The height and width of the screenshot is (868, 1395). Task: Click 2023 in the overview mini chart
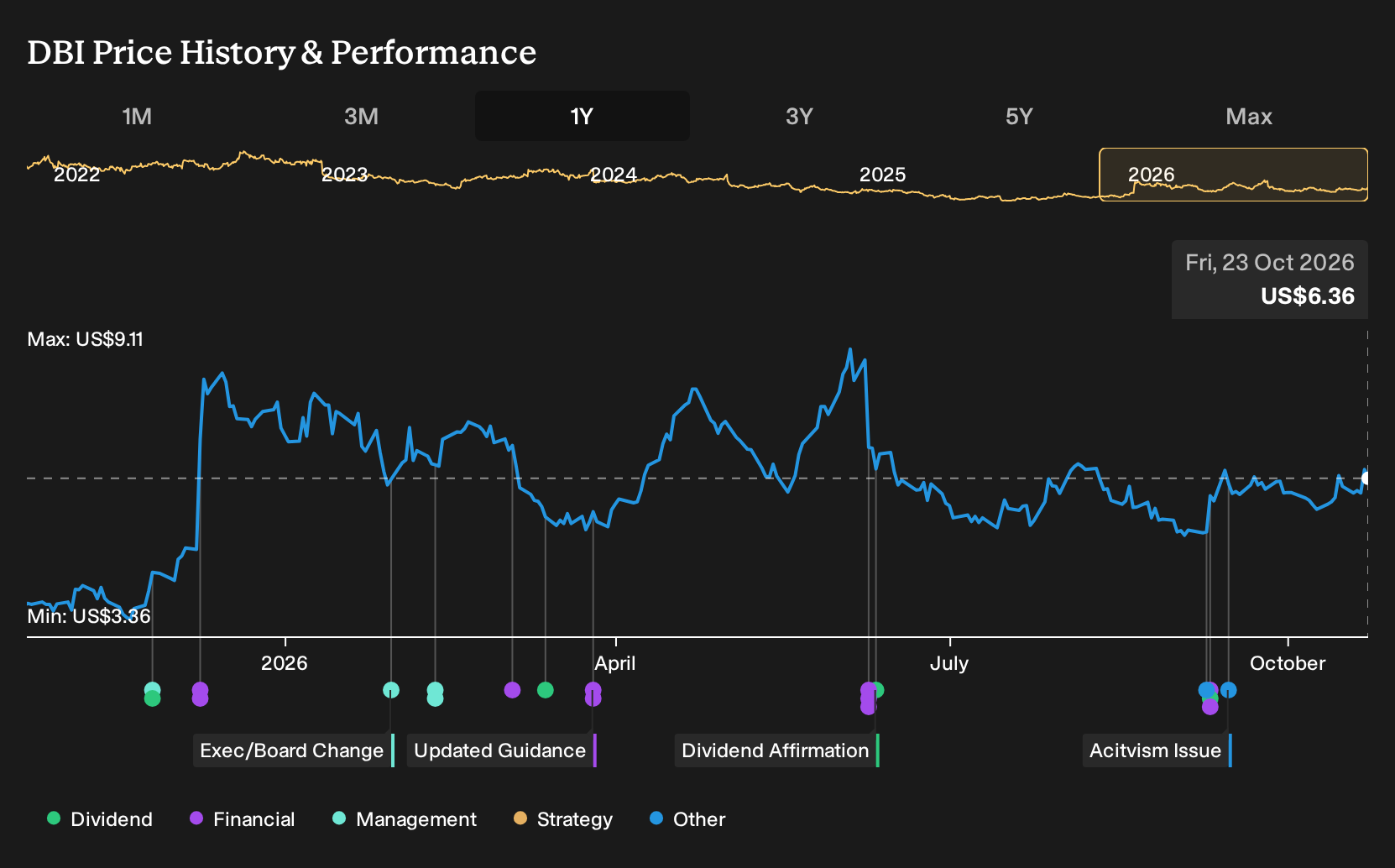[x=345, y=175]
